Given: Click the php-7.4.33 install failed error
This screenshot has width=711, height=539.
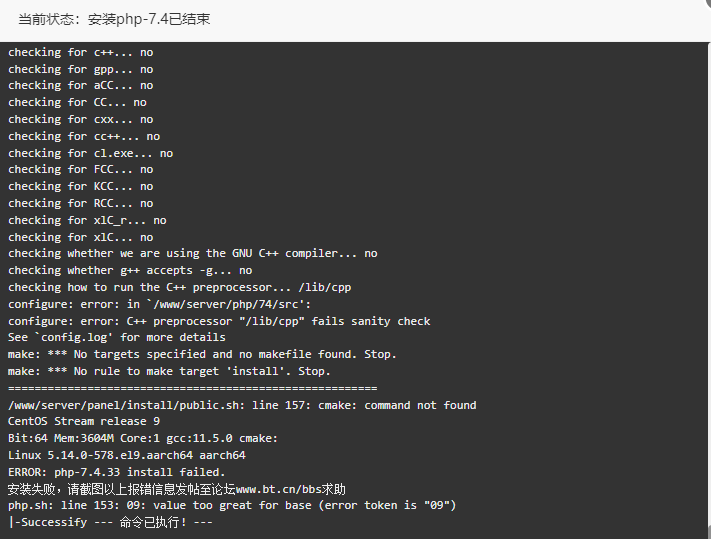Looking at the screenshot, I should click(117, 472).
